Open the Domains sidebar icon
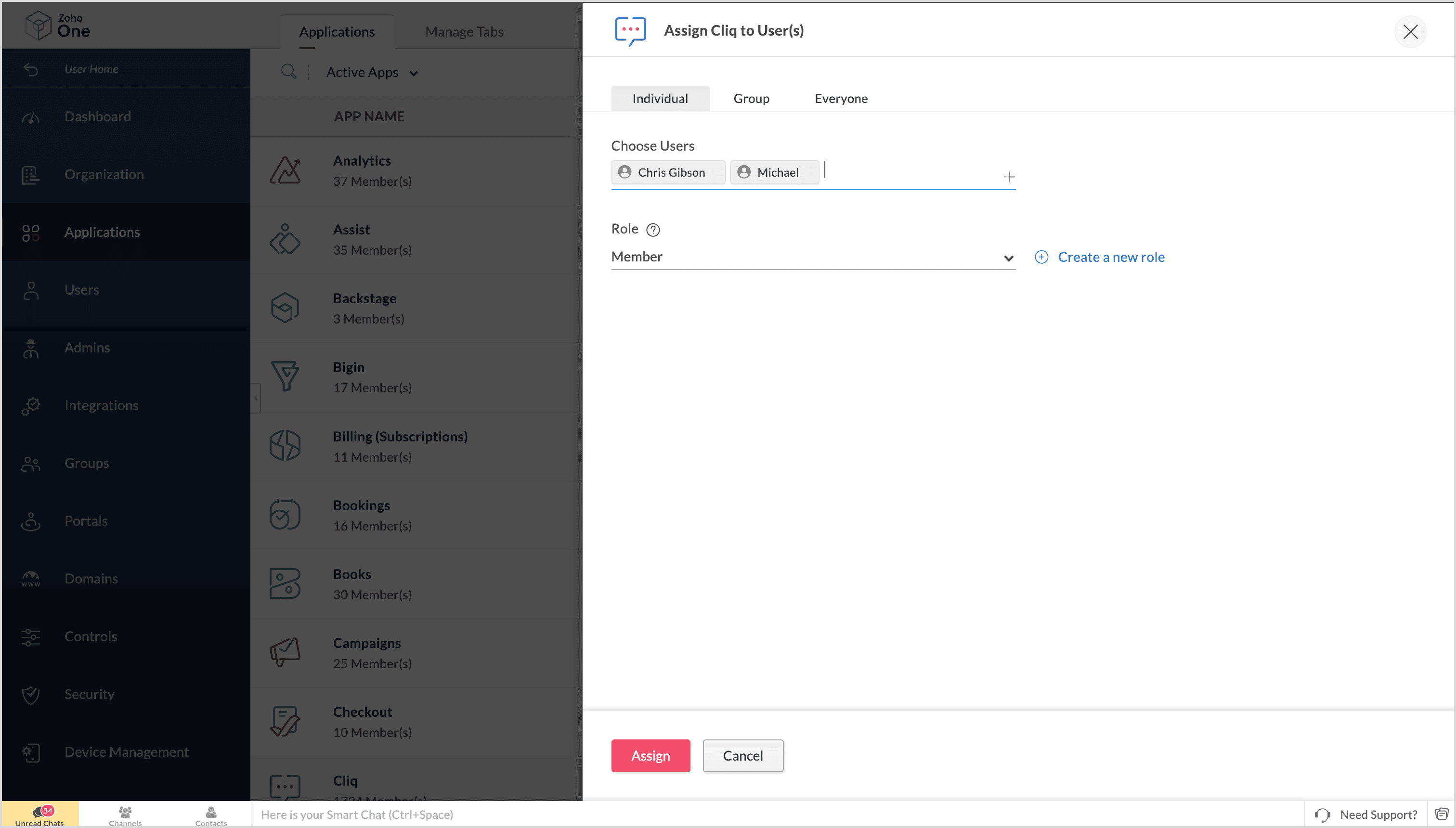 [x=31, y=579]
